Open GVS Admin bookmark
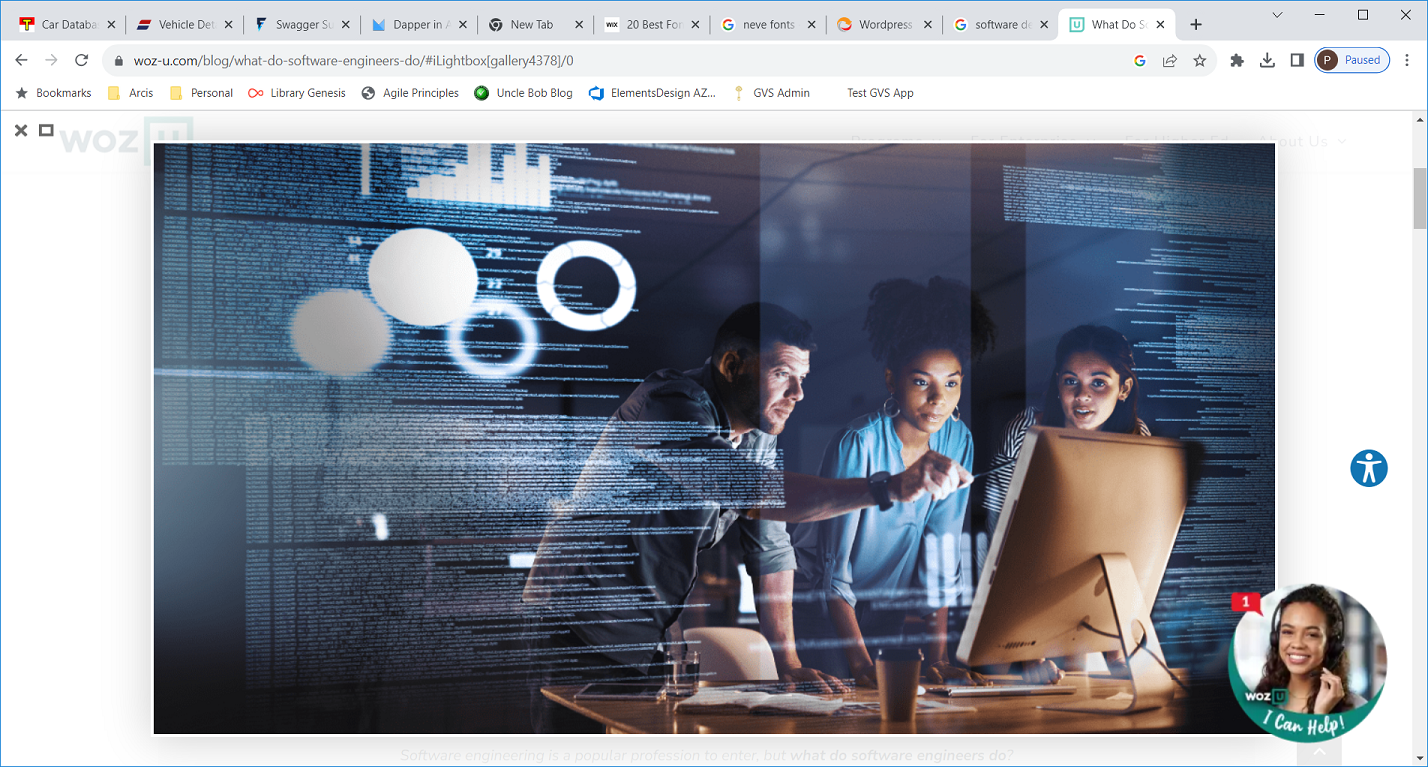This screenshot has width=1428, height=767. click(x=771, y=93)
